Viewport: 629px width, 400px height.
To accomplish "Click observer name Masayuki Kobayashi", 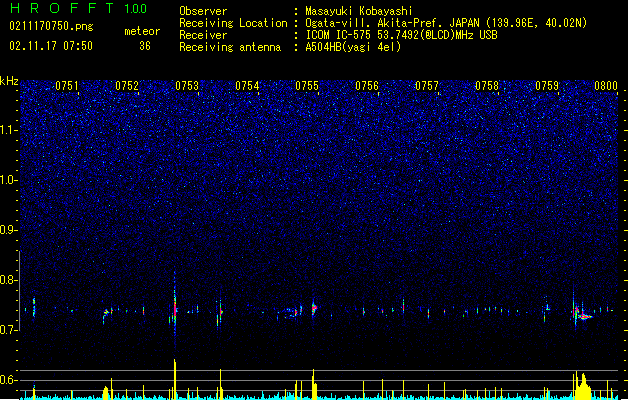I will click(x=359, y=11).
